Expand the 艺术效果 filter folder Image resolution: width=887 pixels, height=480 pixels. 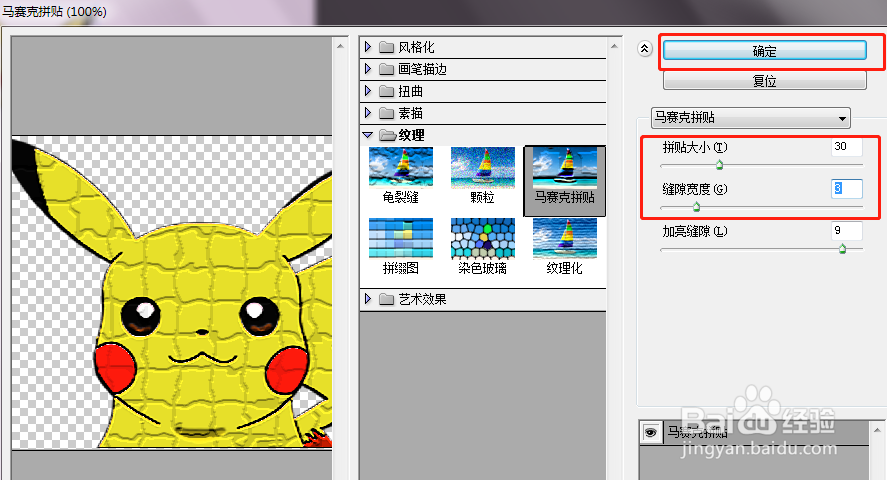(368, 299)
